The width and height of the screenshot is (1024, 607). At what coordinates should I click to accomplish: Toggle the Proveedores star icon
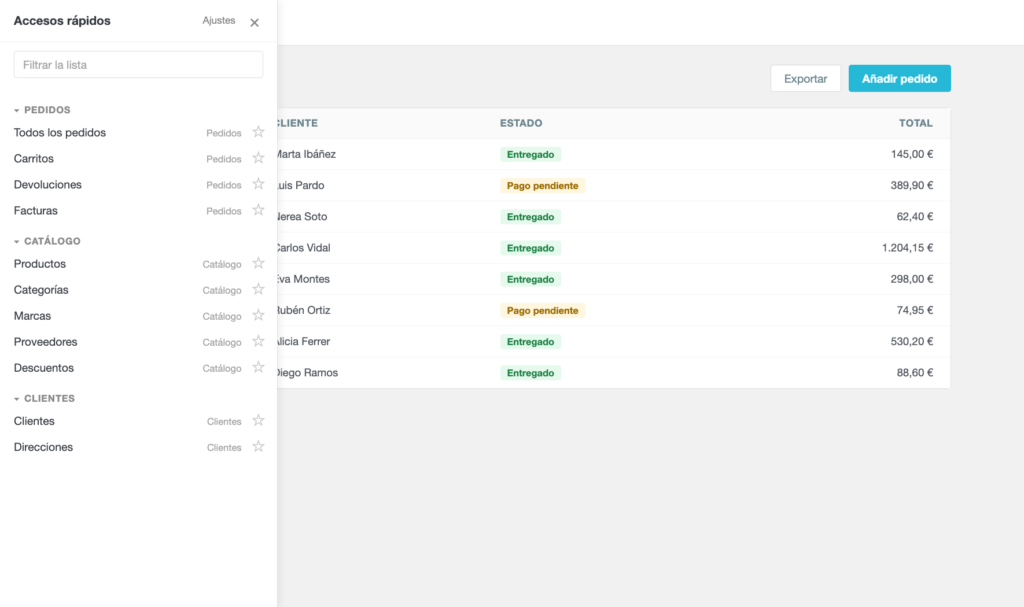click(258, 342)
